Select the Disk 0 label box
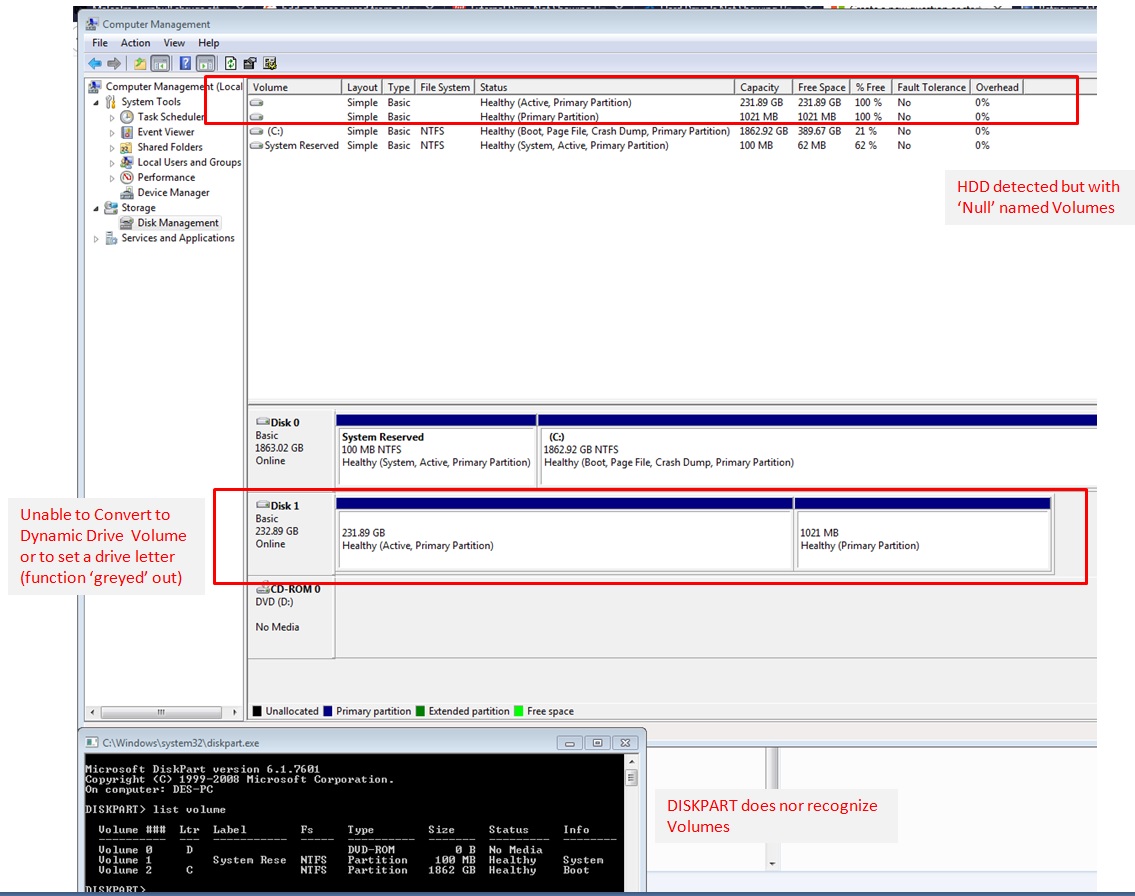Viewport: 1135px width, 896px height. [291, 449]
